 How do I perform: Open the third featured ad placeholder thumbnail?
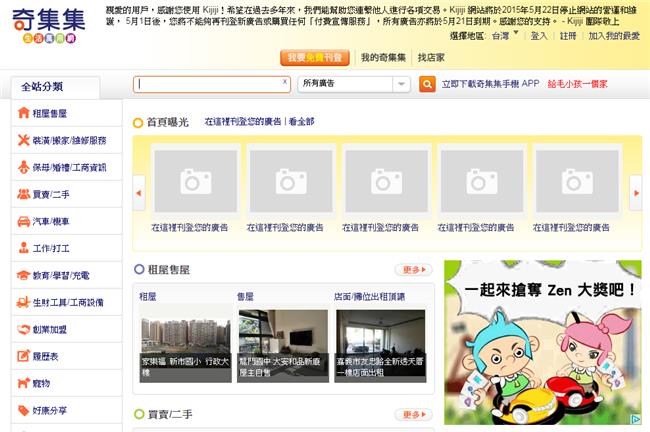click(386, 181)
